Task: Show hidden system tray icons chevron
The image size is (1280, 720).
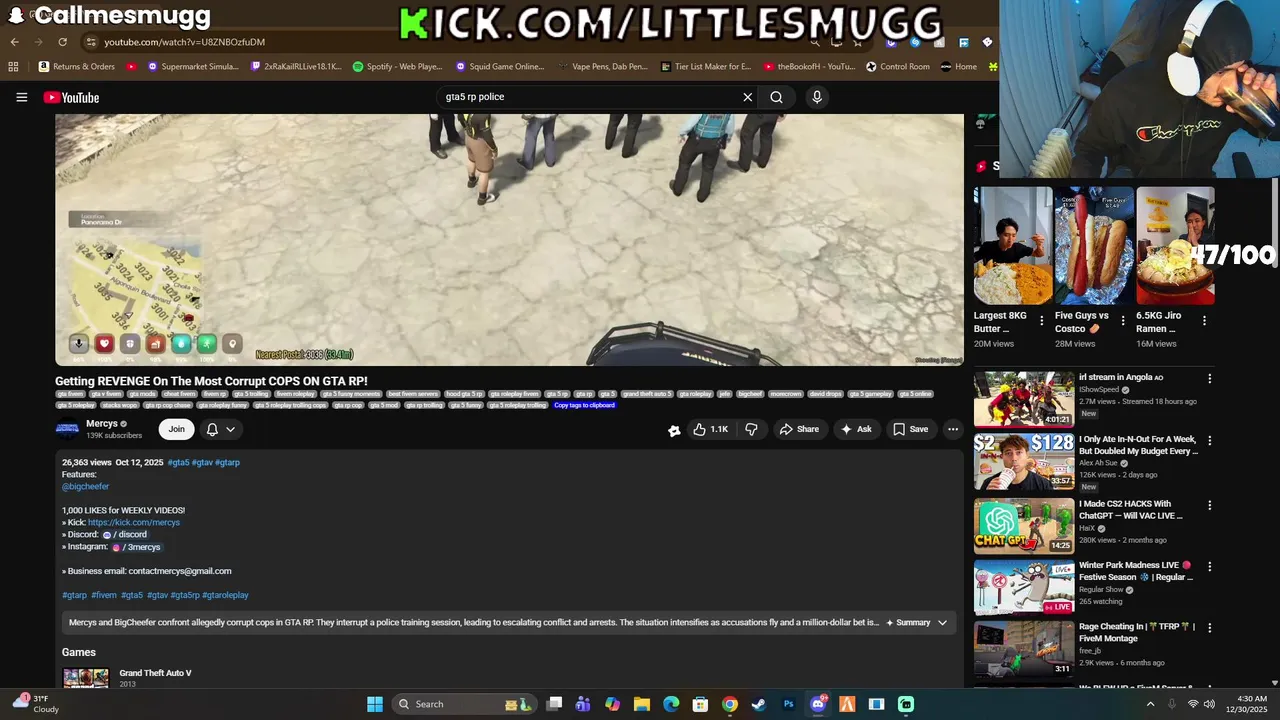Action: (1150, 704)
